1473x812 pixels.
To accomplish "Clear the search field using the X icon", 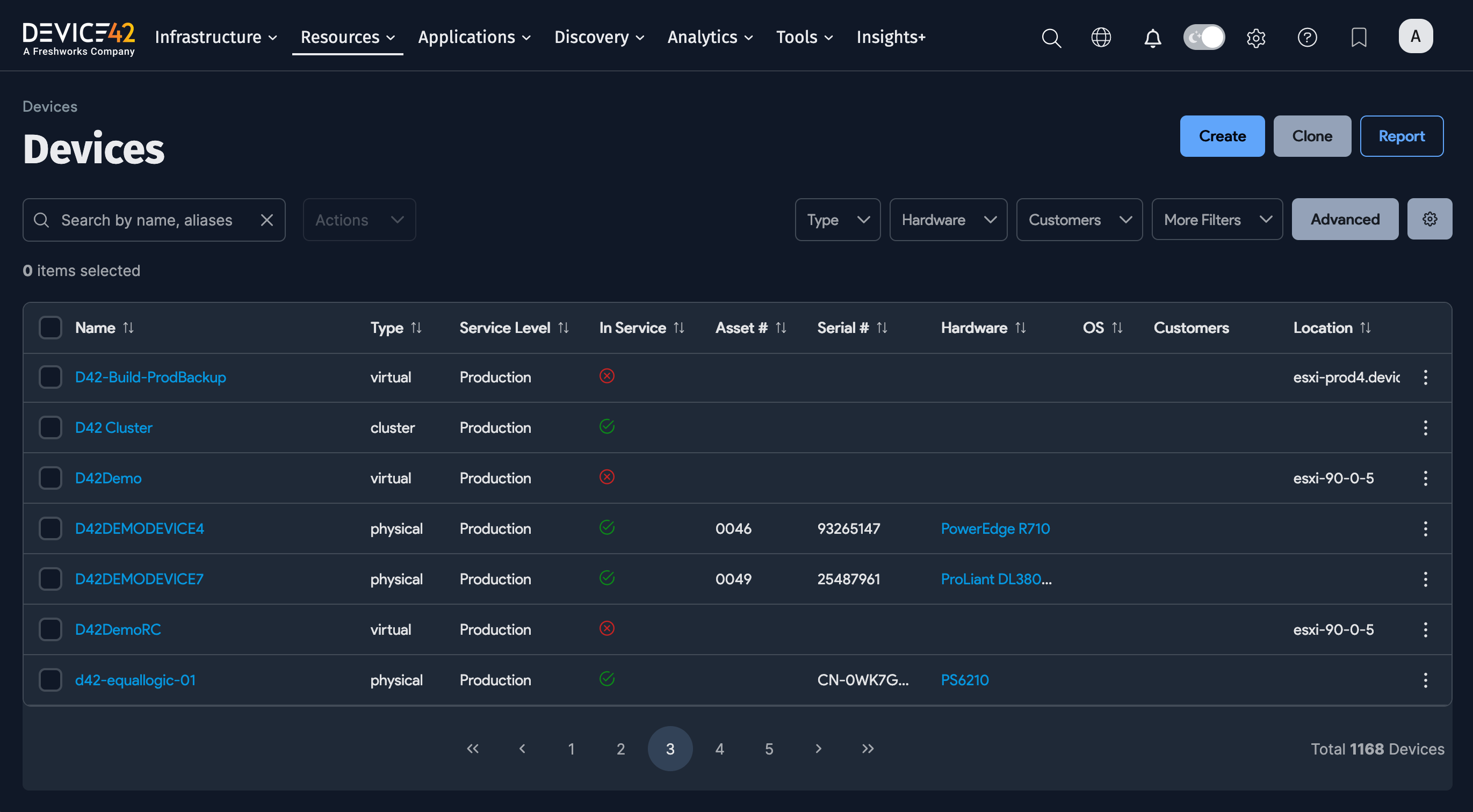I will (266, 219).
